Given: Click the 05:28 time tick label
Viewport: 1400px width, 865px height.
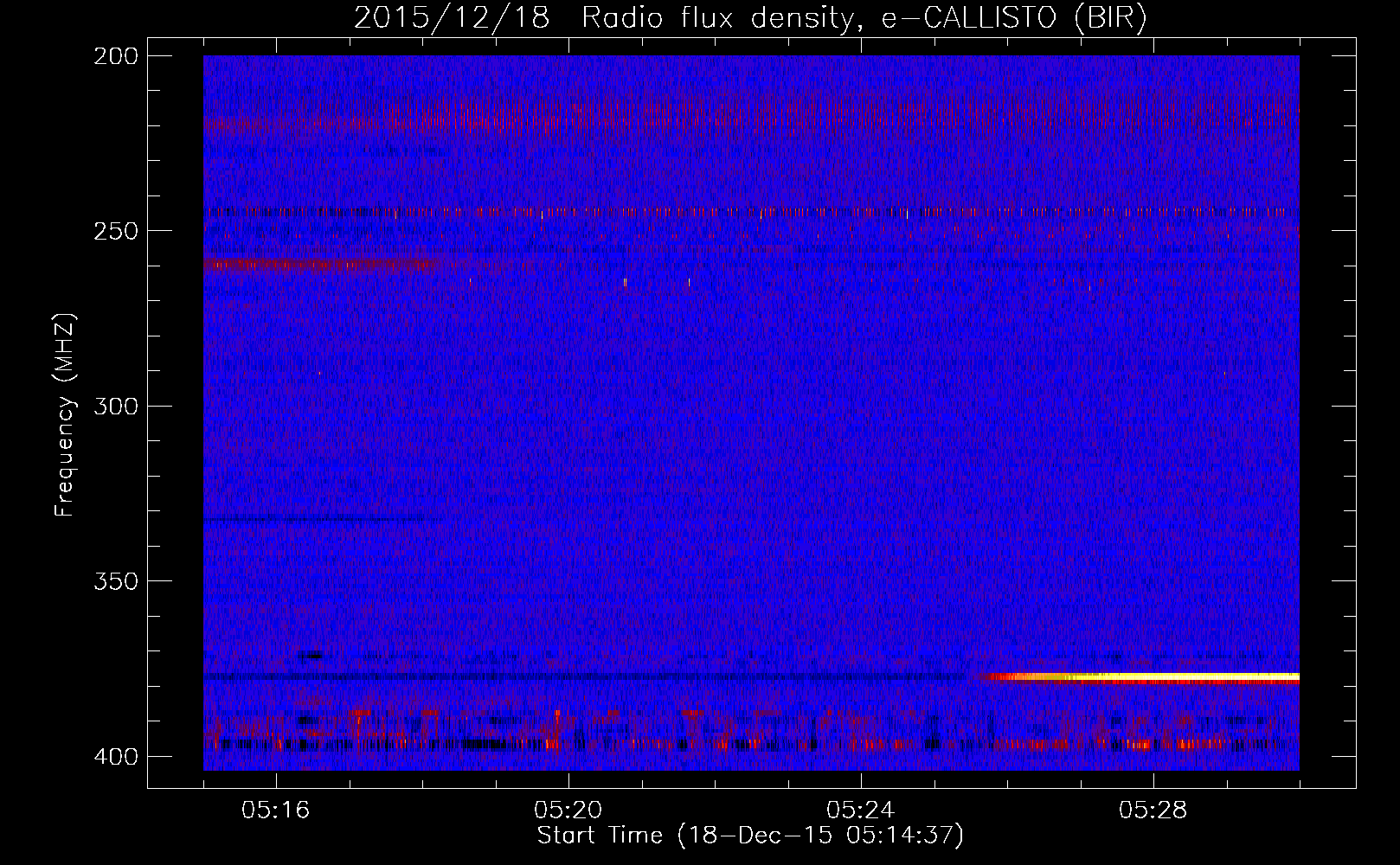Looking at the screenshot, I should point(1153,810).
